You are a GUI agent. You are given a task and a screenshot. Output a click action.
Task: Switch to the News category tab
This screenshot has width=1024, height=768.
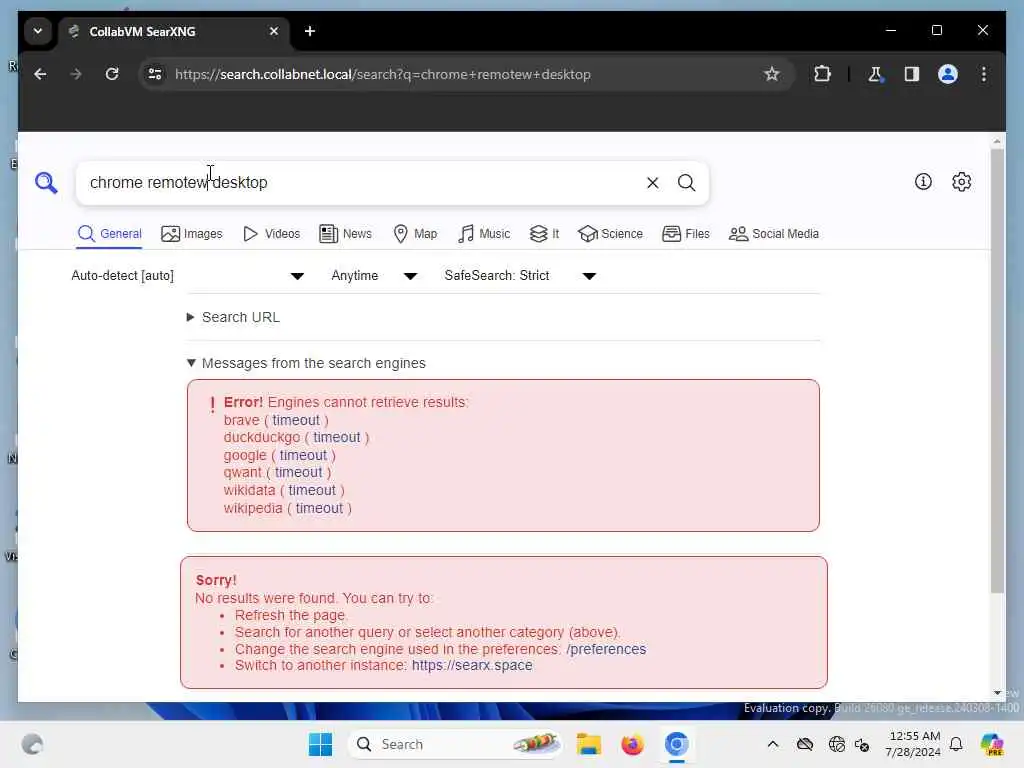click(345, 234)
